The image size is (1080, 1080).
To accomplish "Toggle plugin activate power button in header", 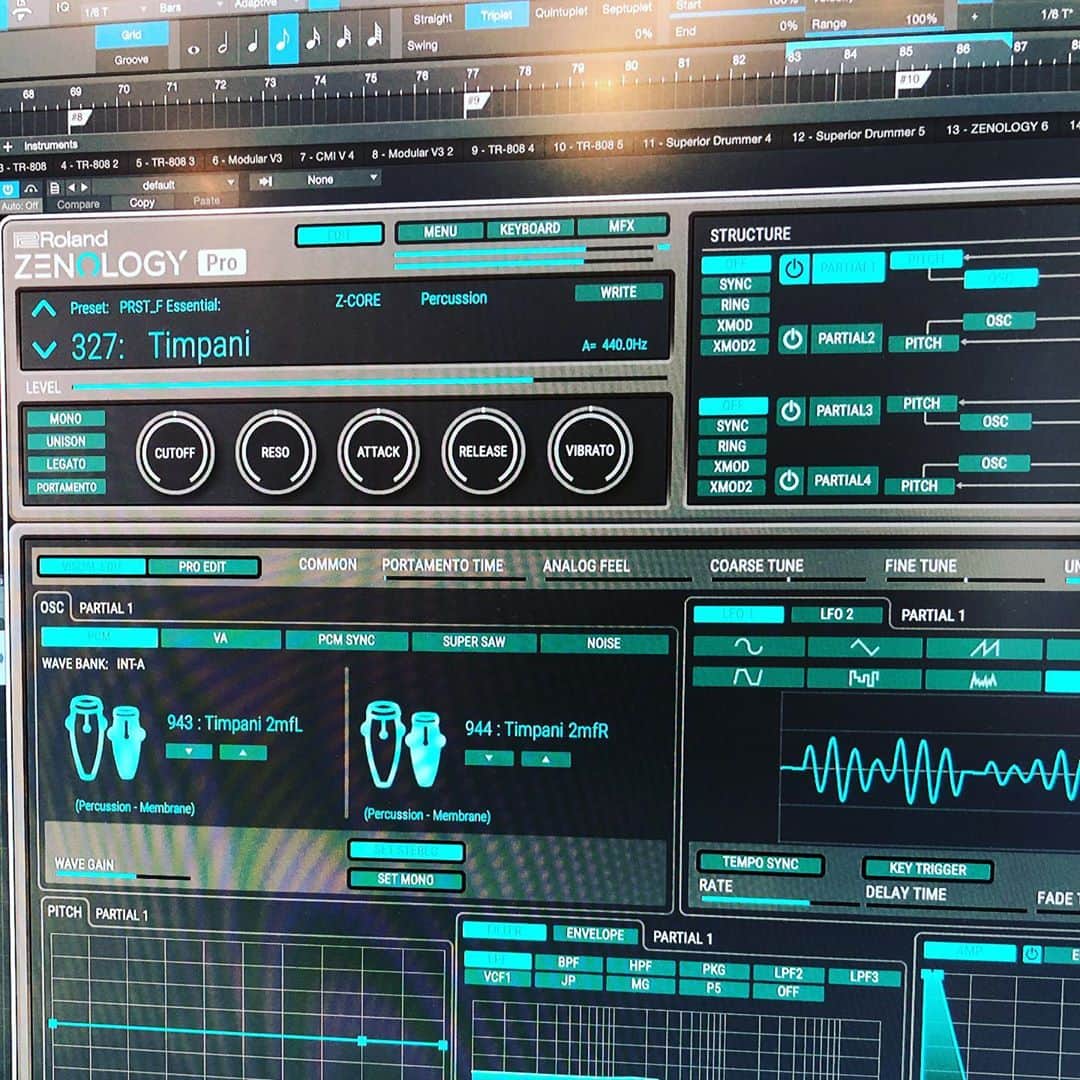I will pyautogui.click(x=8, y=189).
